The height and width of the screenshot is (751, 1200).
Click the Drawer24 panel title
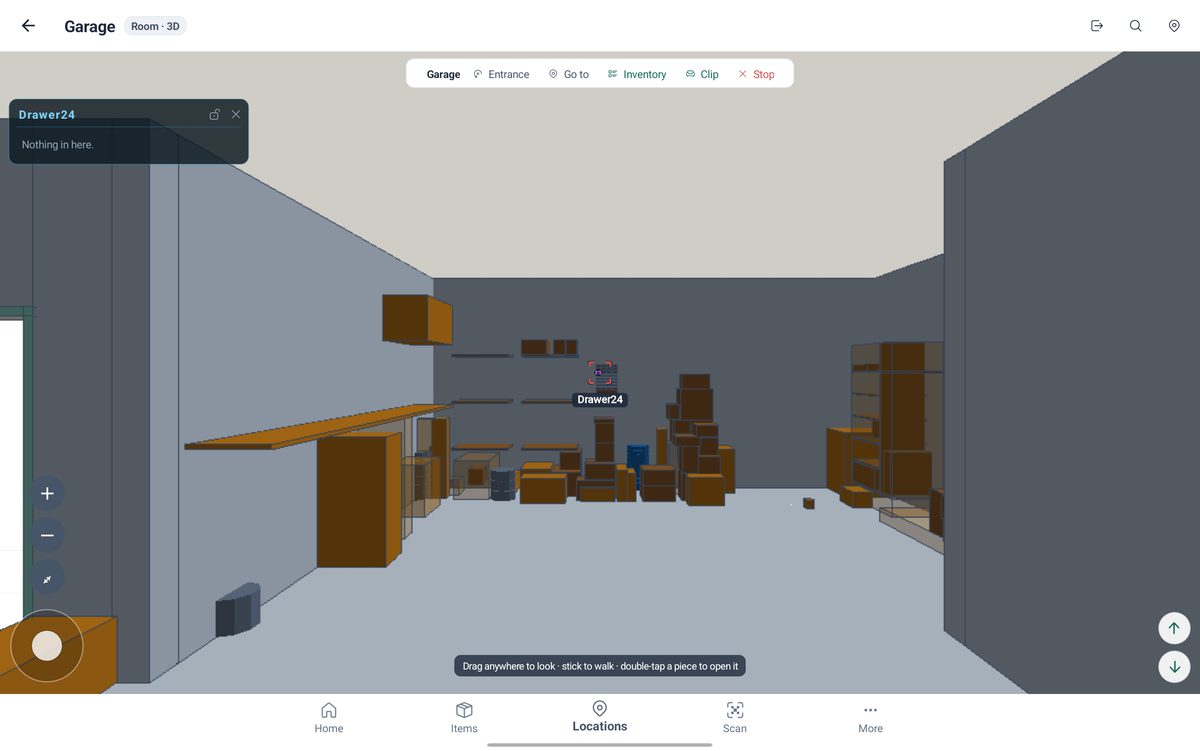[47, 115]
